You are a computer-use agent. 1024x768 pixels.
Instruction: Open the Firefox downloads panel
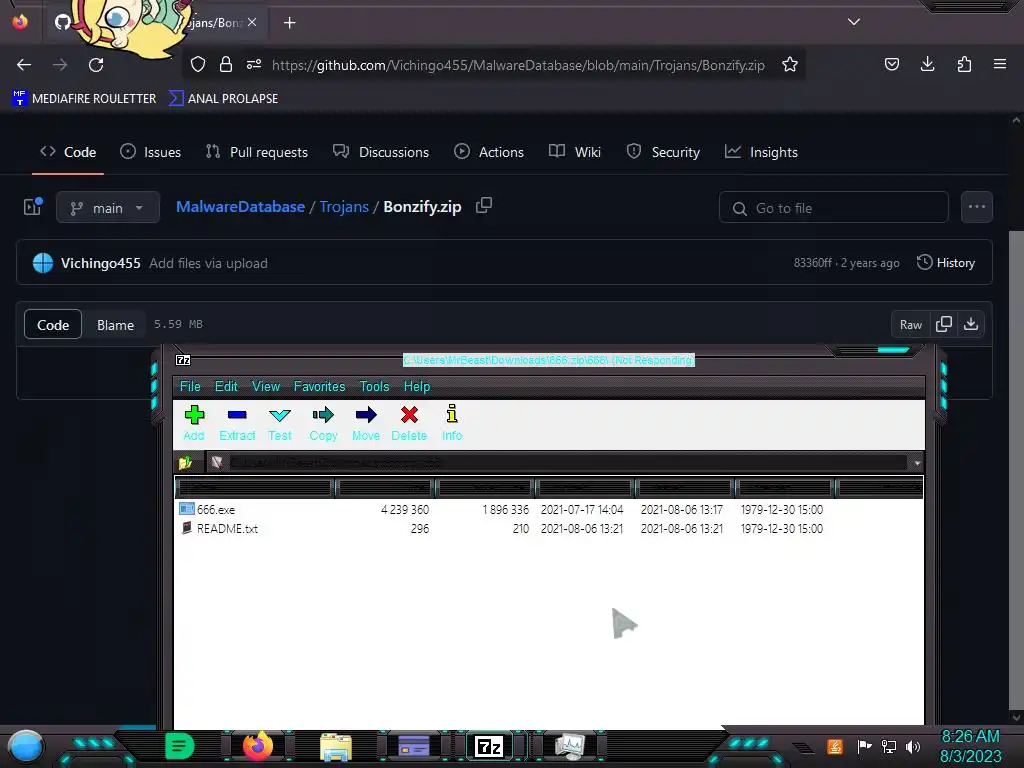tap(927, 64)
